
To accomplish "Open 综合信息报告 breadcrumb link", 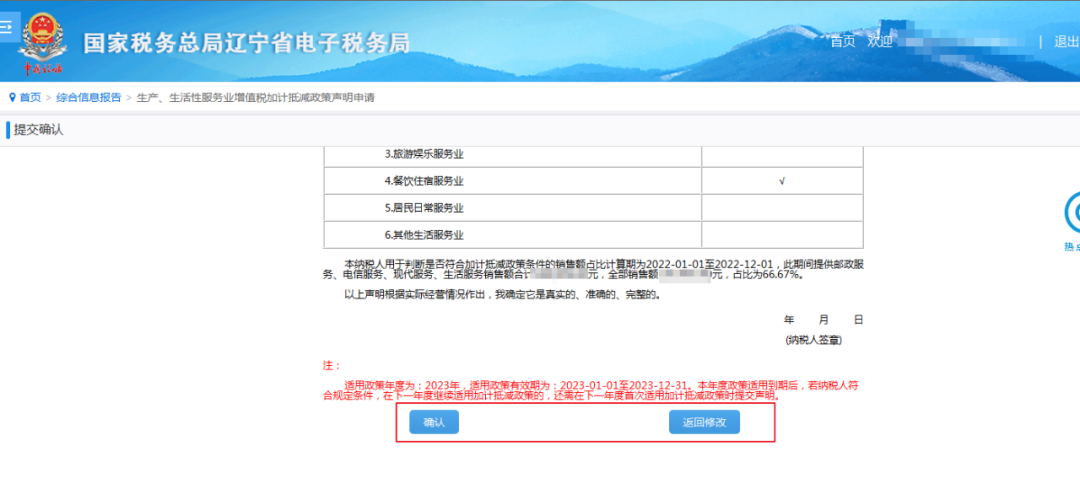I will point(89,97).
